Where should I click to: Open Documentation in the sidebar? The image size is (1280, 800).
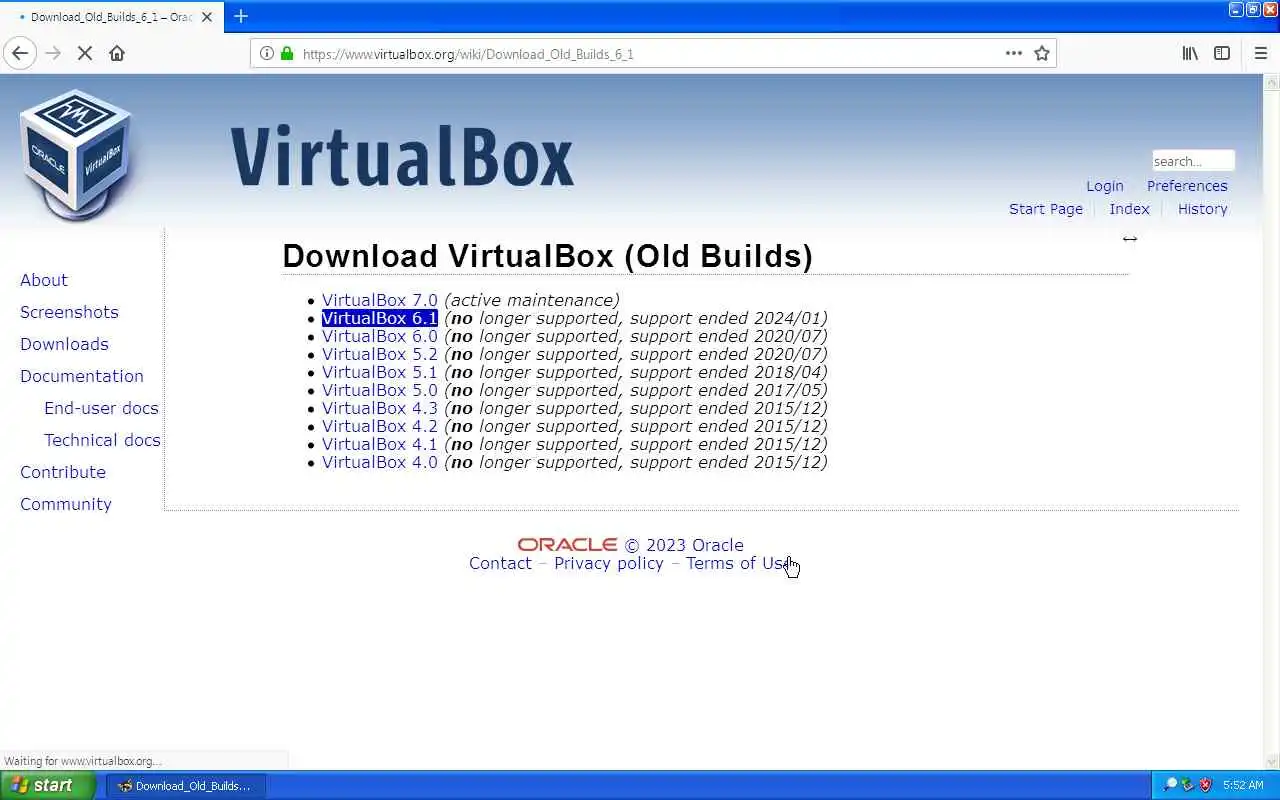click(82, 376)
